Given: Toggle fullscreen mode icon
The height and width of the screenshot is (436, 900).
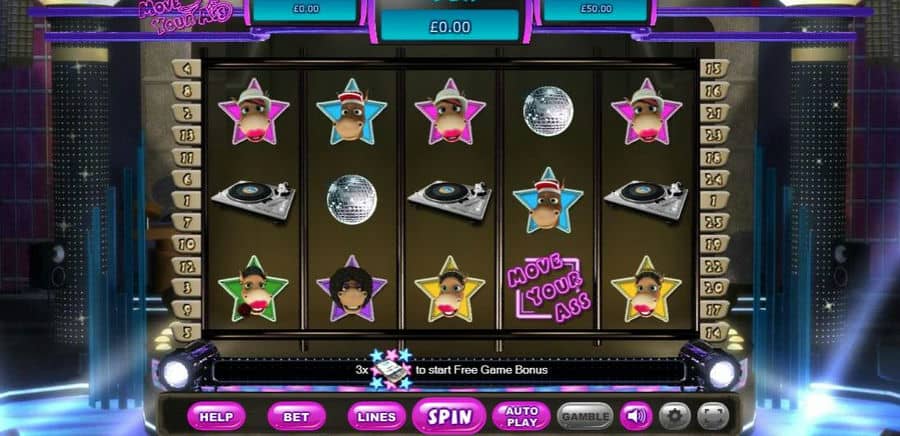Looking at the screenshot, I should coord(713,416).
